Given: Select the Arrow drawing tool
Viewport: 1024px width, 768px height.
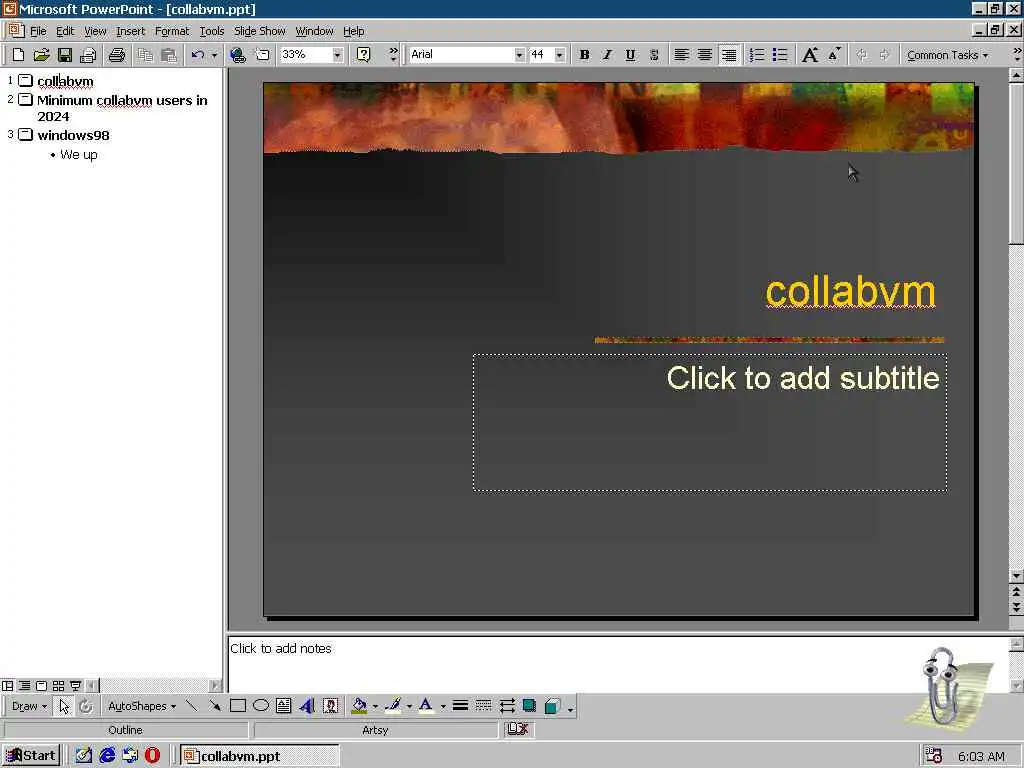Looking at the screenshot, I should 214,706.
